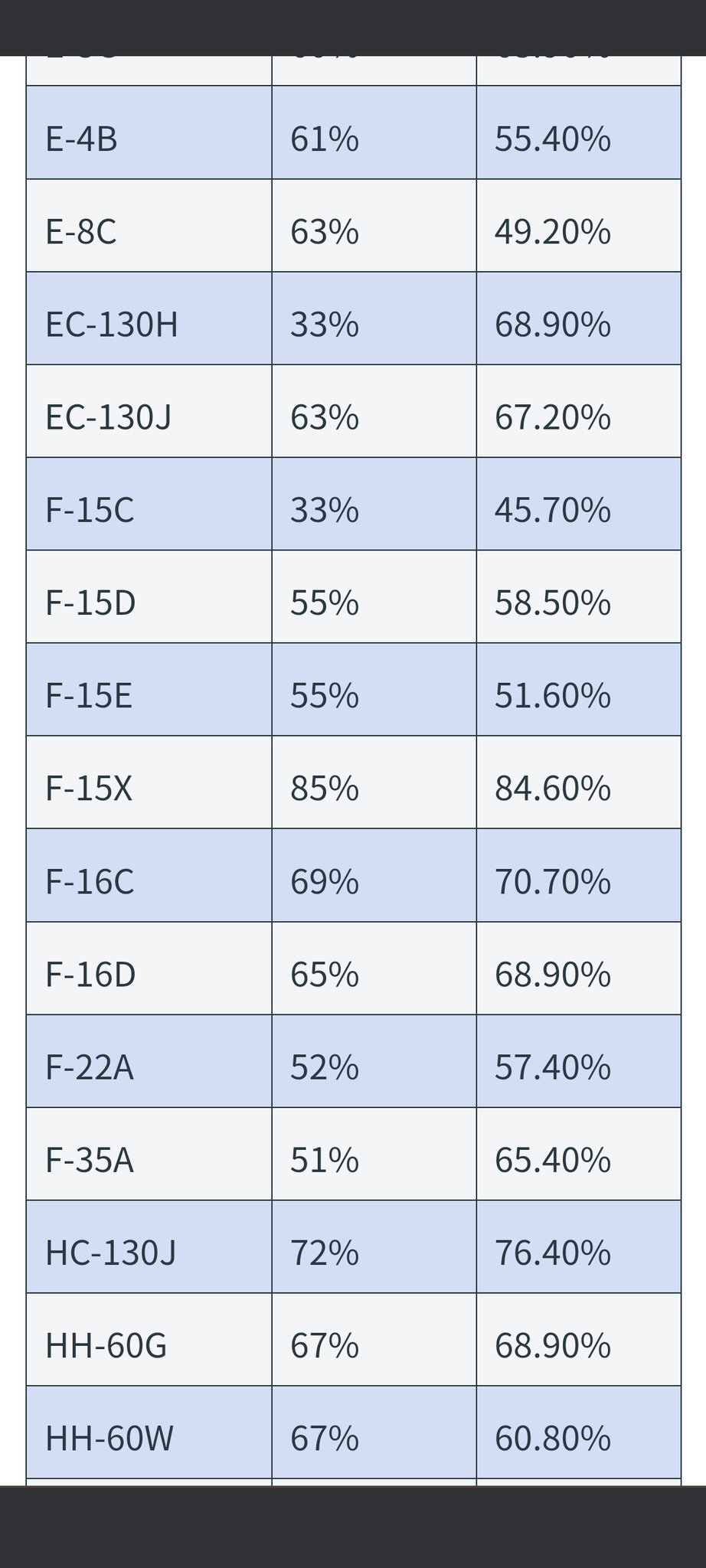Select the 51% value for F-35A
The width and height of the screenshot is (706, 1568).
(325, 1161)
